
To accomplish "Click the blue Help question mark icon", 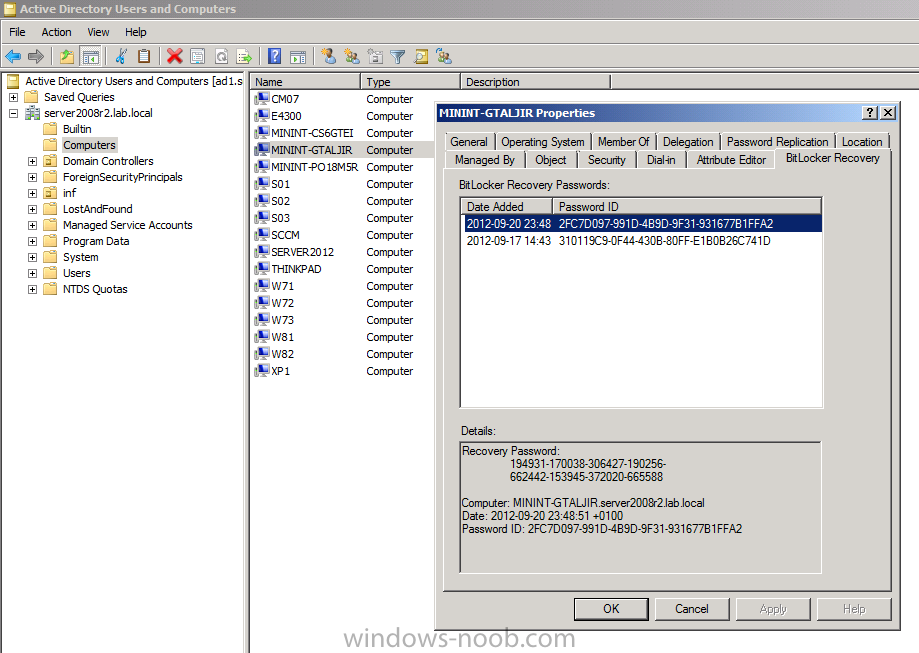I will 274,56.
